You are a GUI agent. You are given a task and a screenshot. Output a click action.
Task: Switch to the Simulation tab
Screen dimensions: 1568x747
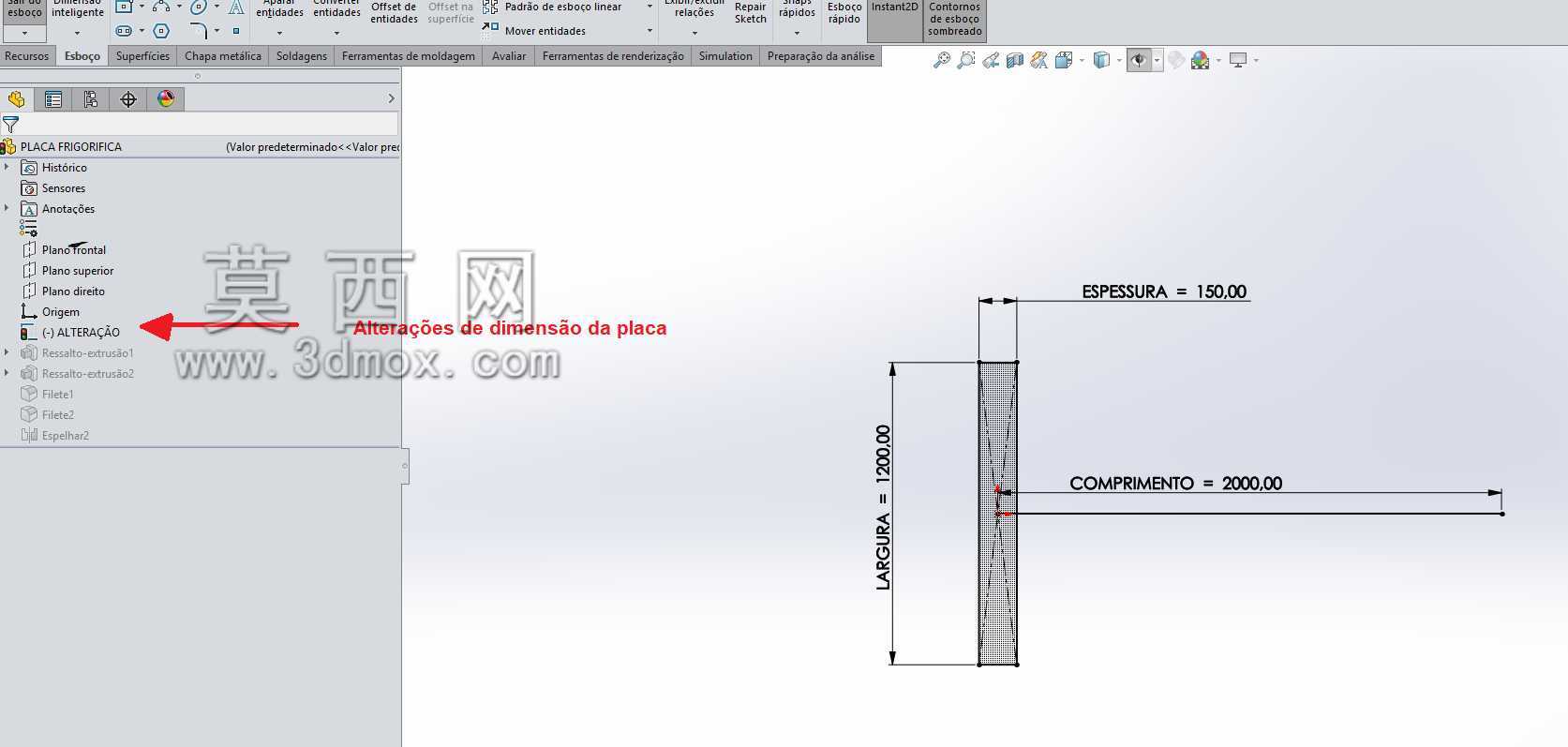click(725, 56)
